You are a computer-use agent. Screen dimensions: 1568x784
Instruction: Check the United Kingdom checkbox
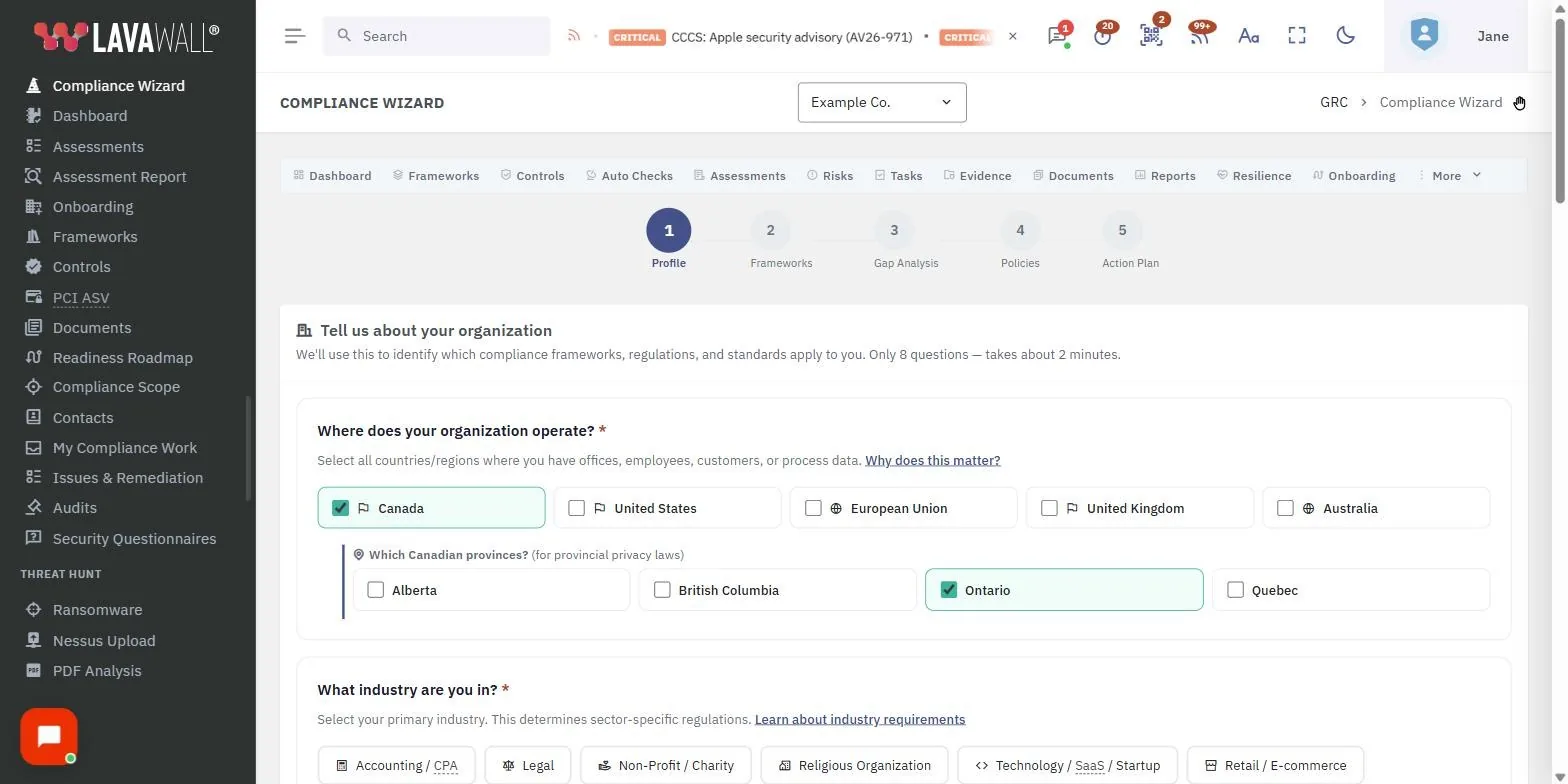(x=1049, y=508)
